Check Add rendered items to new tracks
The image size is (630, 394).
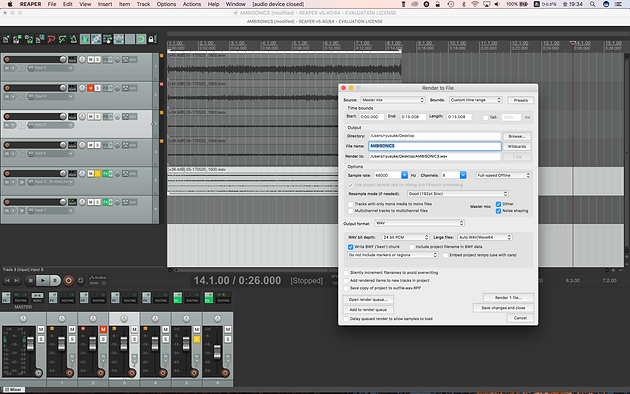pyautogui.click(x=346, y=280)
